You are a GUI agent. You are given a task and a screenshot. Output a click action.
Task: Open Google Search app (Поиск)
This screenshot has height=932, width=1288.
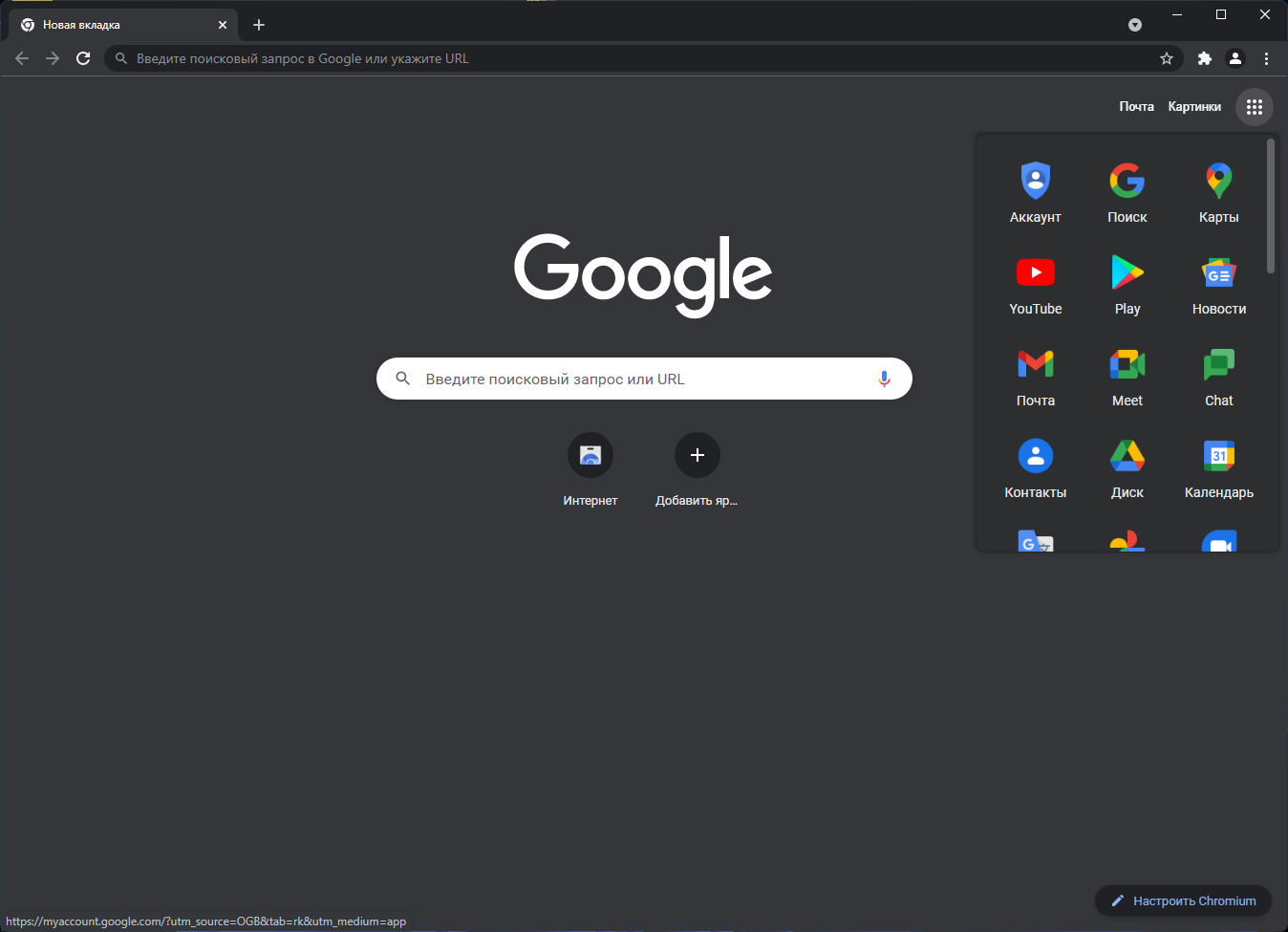click(1127, 193)
